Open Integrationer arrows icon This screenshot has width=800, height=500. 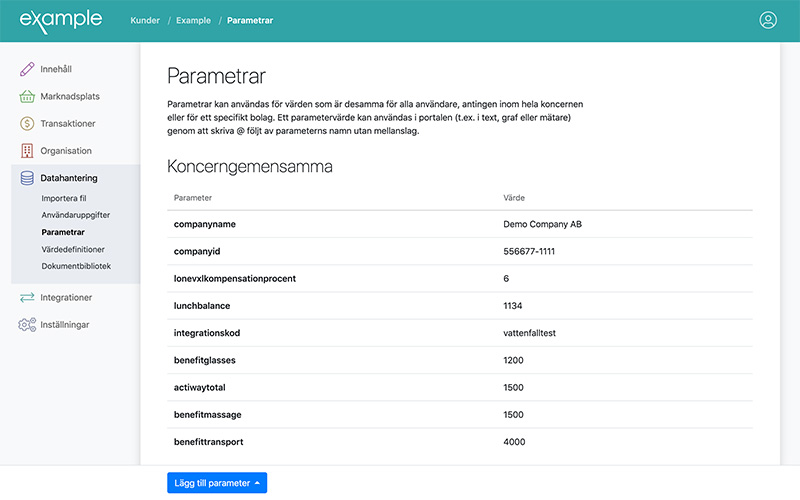coord(27,297)
